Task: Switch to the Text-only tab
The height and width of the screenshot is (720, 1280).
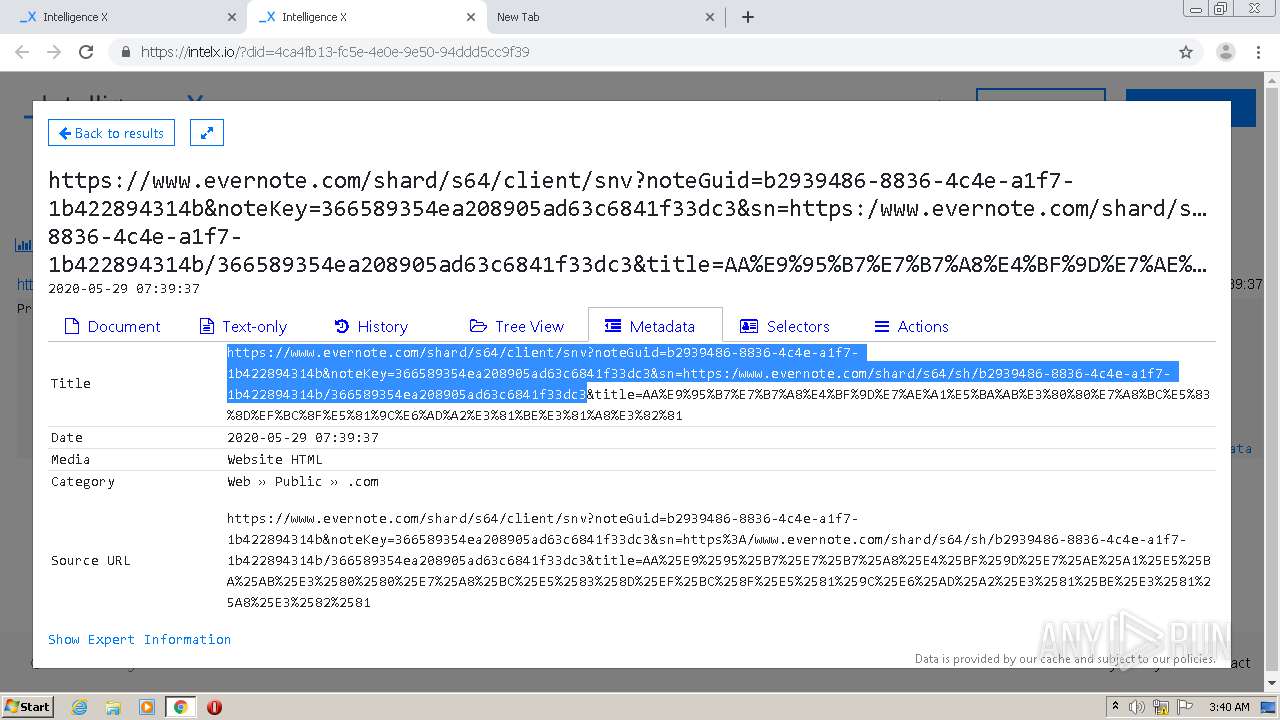Action: pos(243,326)
